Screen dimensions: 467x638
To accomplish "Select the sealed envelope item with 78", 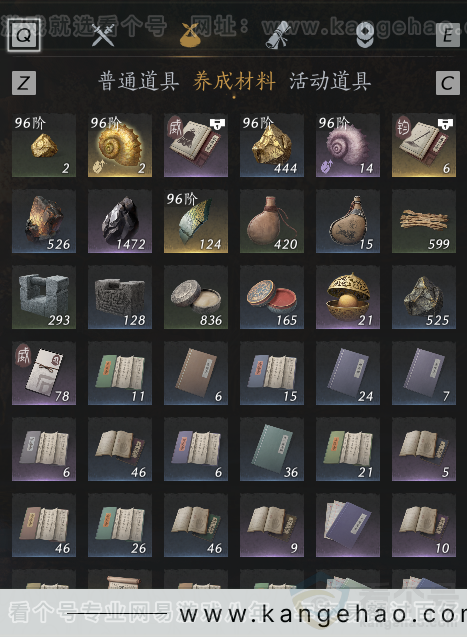I will coord(44,374).
